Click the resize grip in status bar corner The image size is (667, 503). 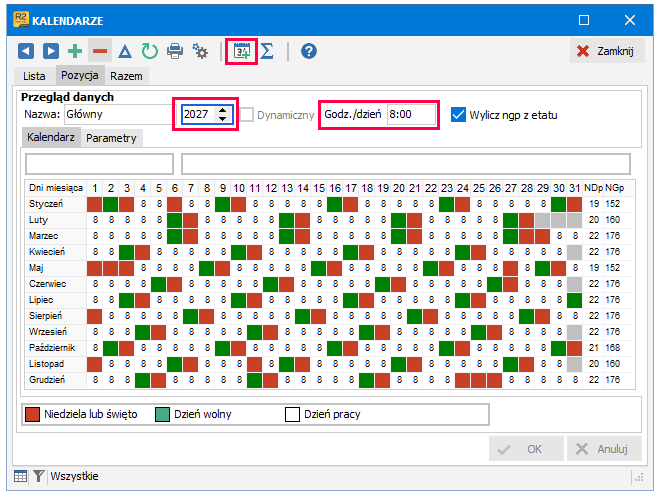(639, 478)
